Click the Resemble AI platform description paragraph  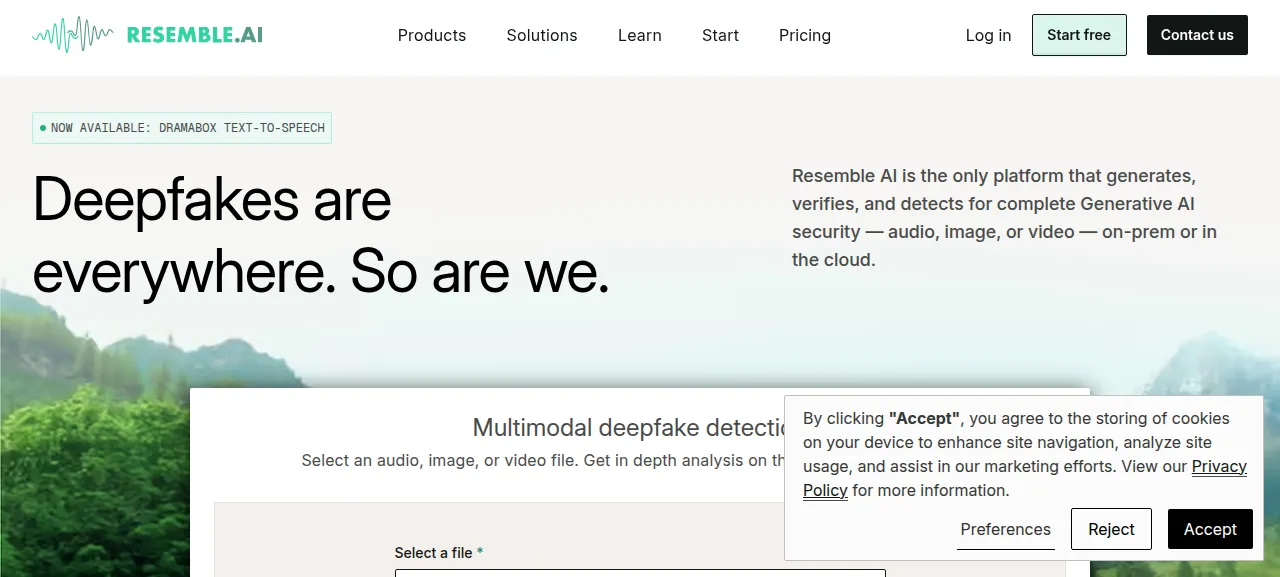coord(1004,217)
